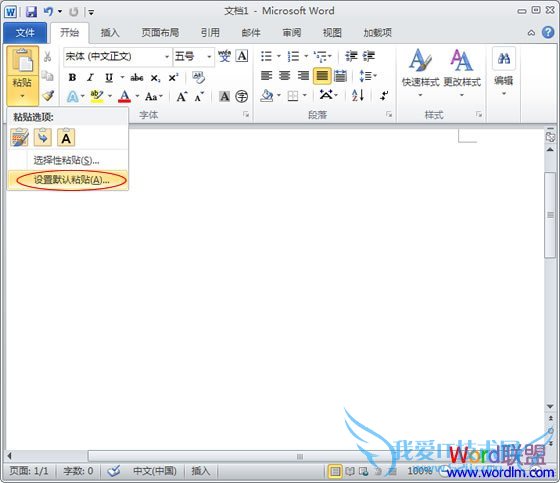Undo the last action
Screen dimensions: 560x483
(48, 12)
